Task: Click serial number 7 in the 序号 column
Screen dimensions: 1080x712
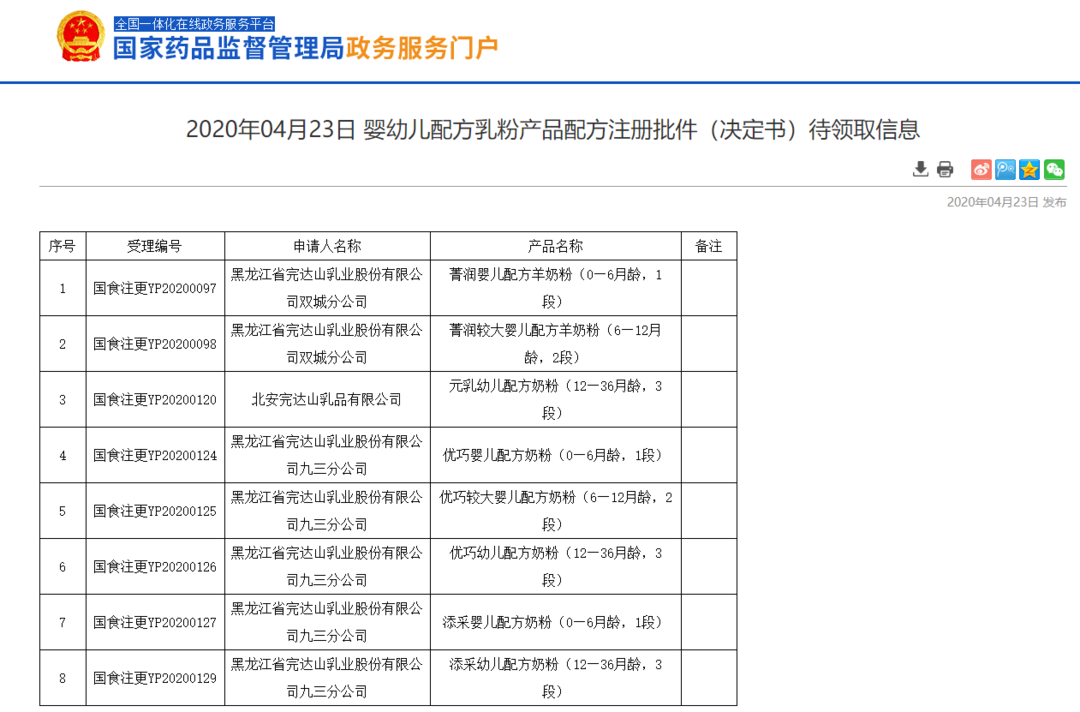Action: pyautogui.click(x=63, y=623)
